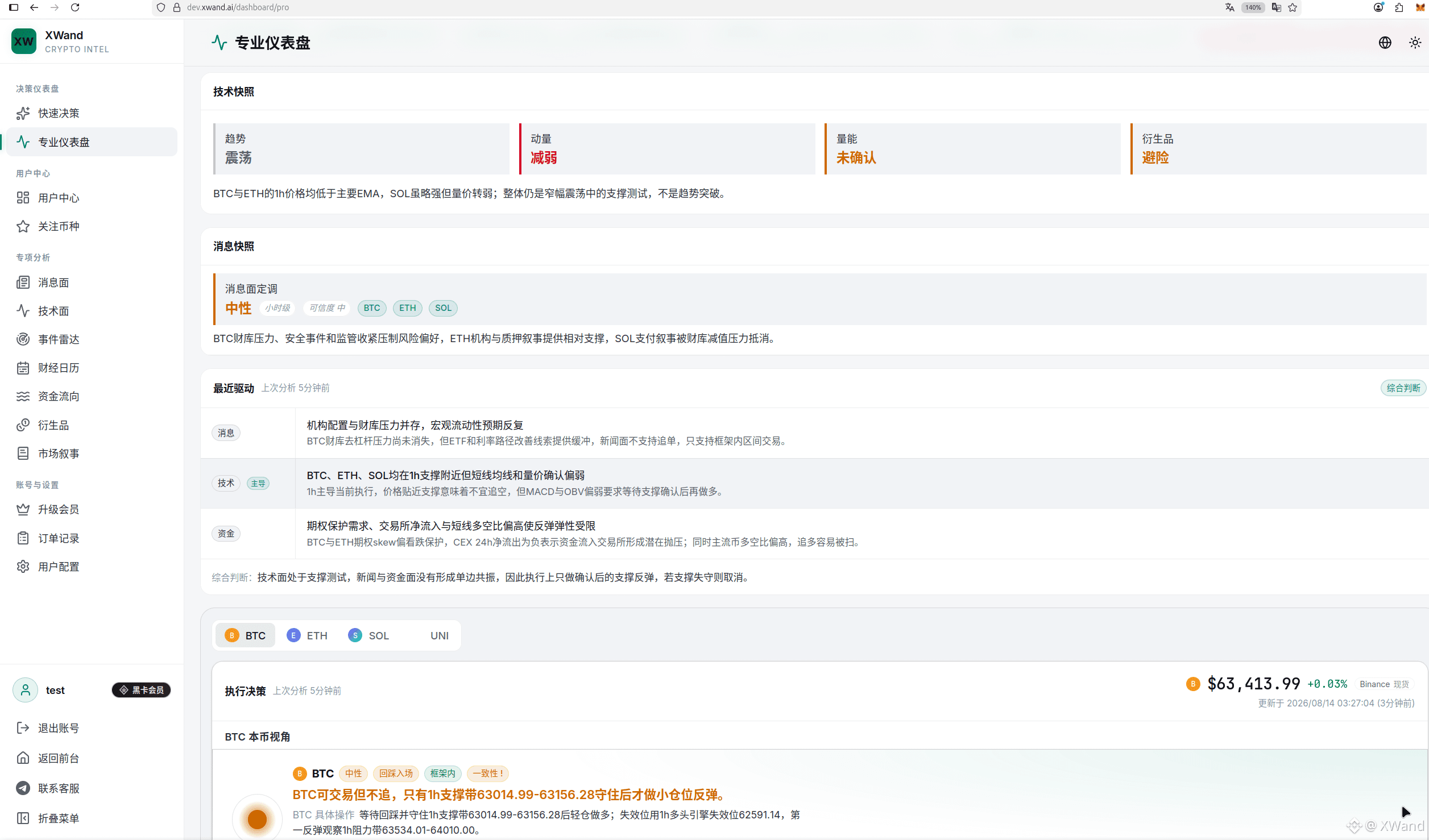Click the SOL tag in 消息面定调
The height and width of the screenshot is (840, 1429).
pyautogui.click(x=444, y=308)
